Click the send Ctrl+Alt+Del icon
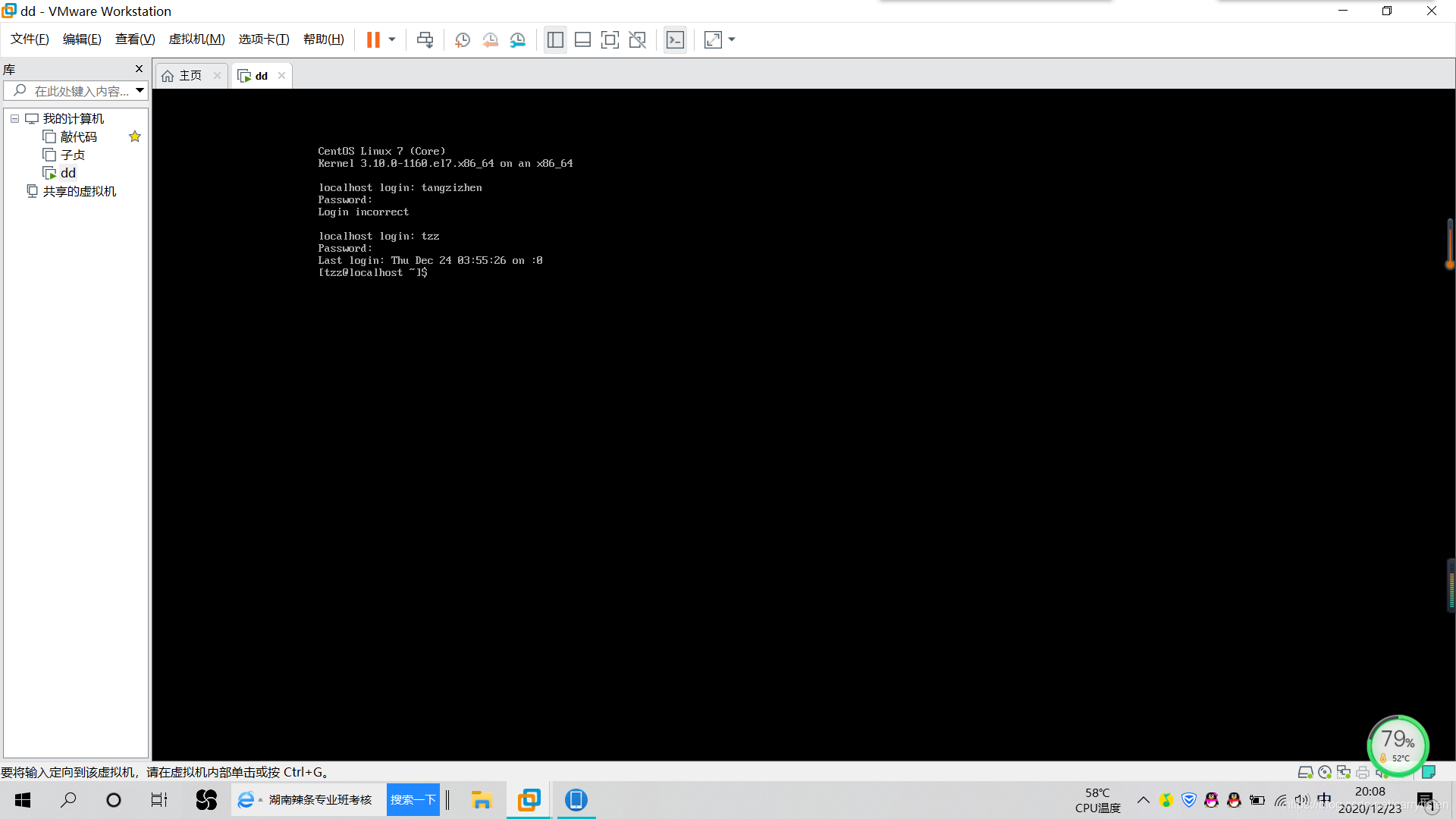Screen dimensions: 1456x819 point(425,40)
